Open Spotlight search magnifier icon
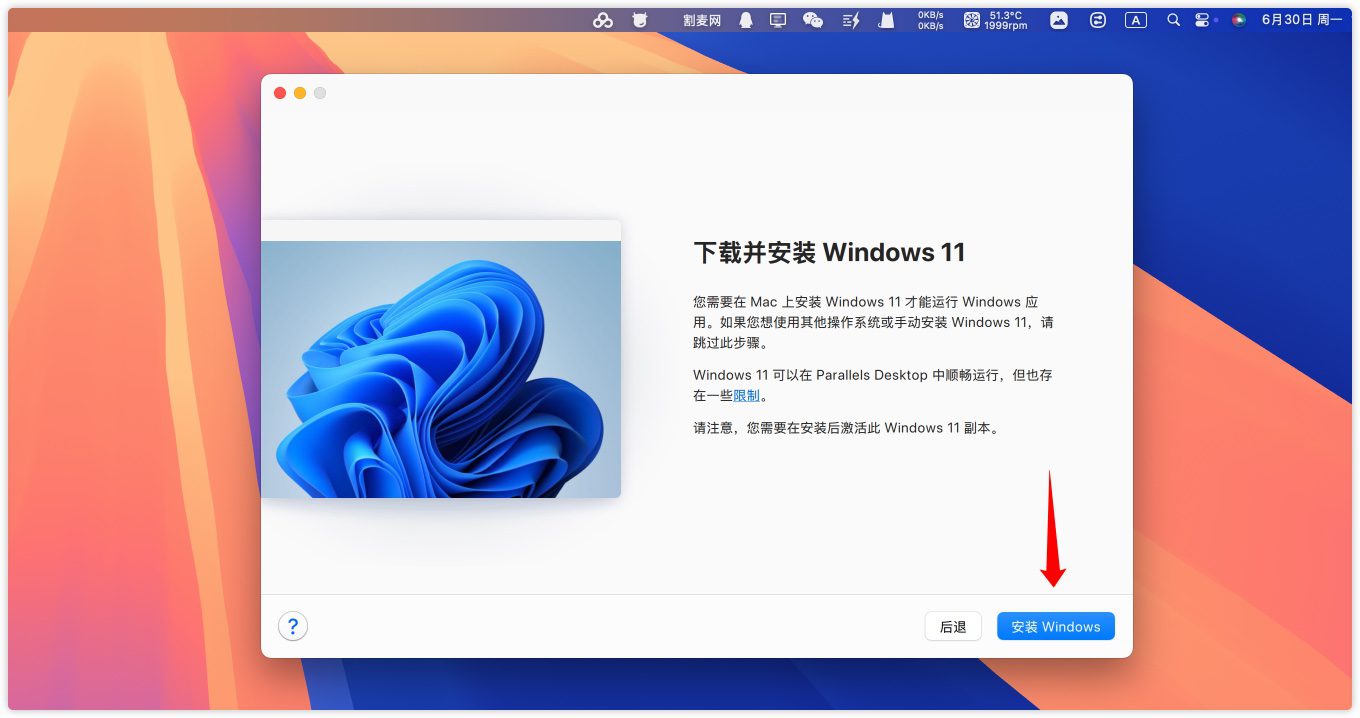The image size is (1360, 718). [1173, 20]
